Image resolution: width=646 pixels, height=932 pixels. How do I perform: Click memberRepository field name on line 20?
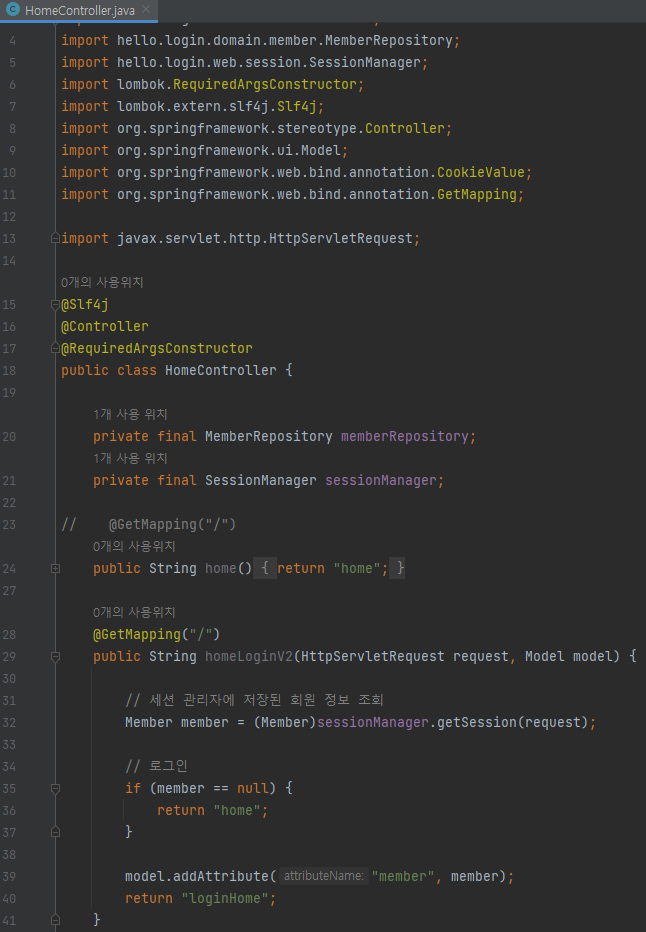(x=405, y=436)
